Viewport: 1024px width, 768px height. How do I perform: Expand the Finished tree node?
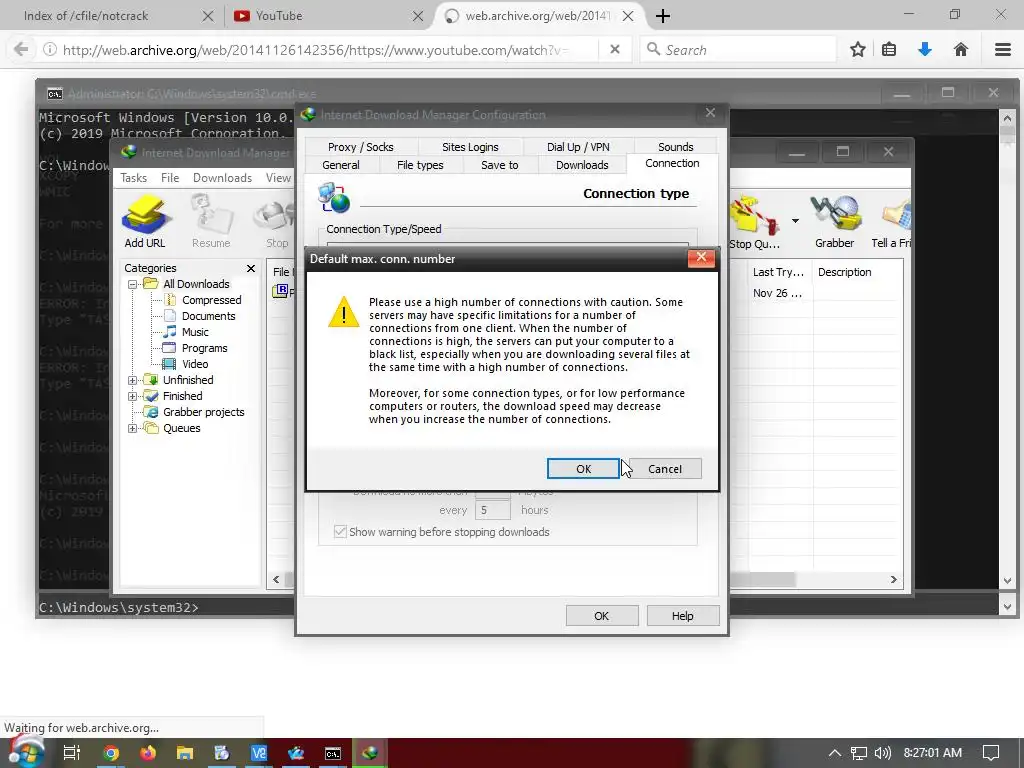[132, 396]
